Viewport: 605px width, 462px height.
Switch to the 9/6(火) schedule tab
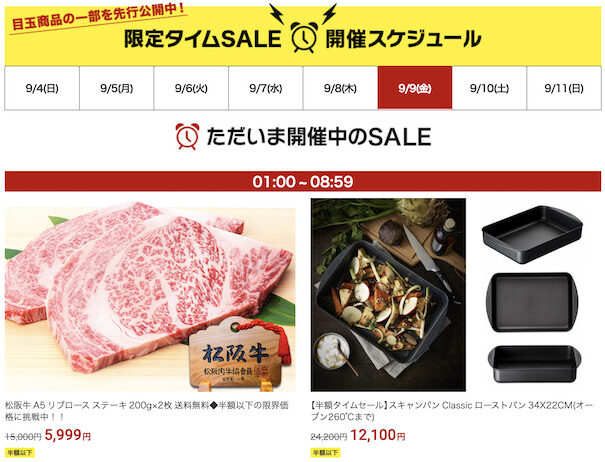click(191, 88)
